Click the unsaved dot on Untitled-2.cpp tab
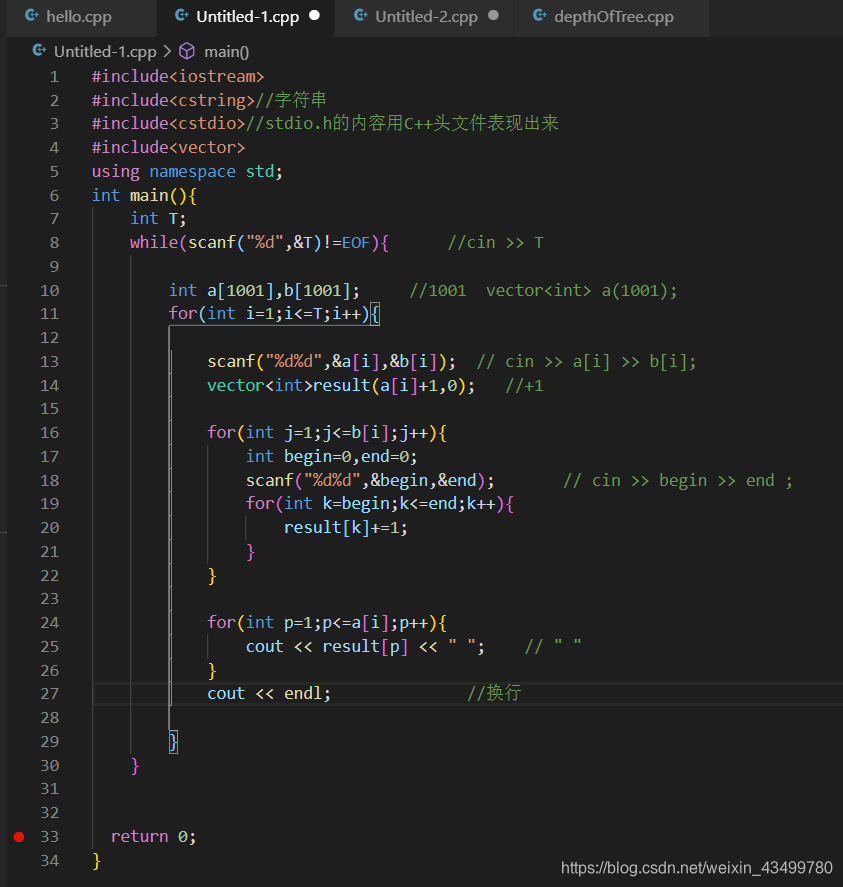Image resolution: width=843 pixels, height=887 pixels. 493,16
